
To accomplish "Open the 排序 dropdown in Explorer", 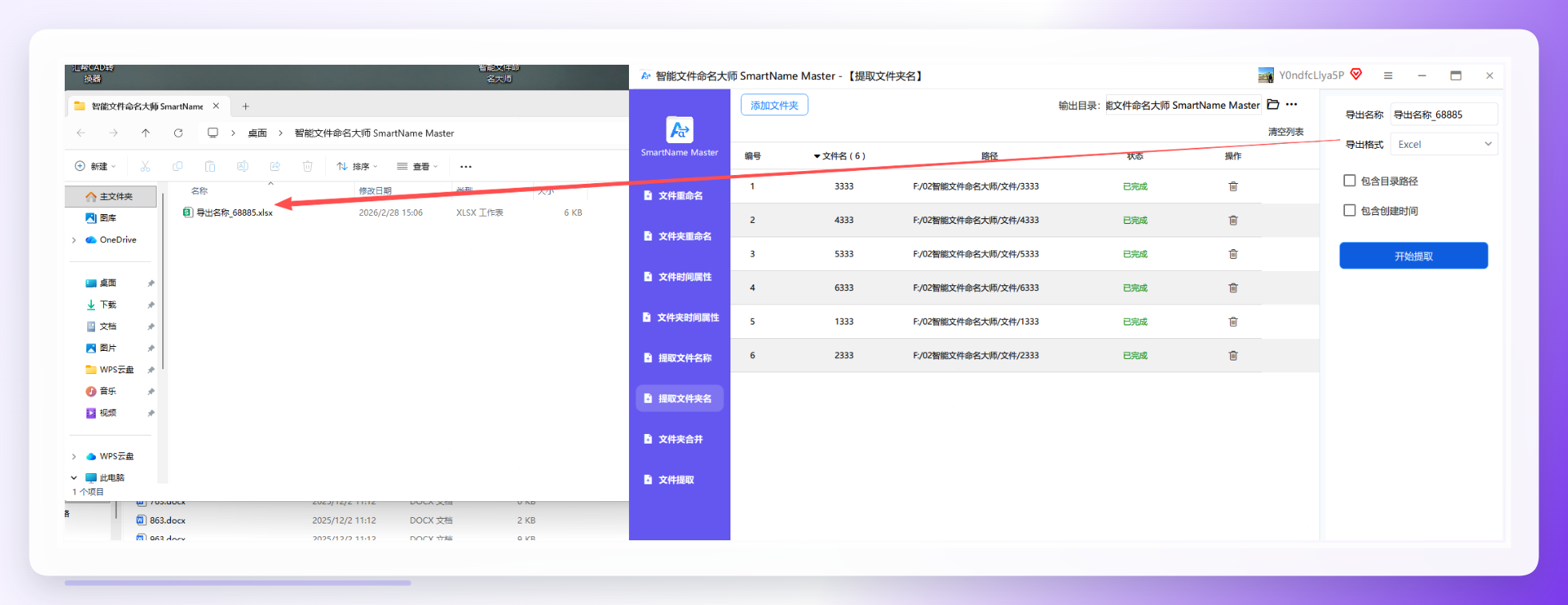I will 357,166.
